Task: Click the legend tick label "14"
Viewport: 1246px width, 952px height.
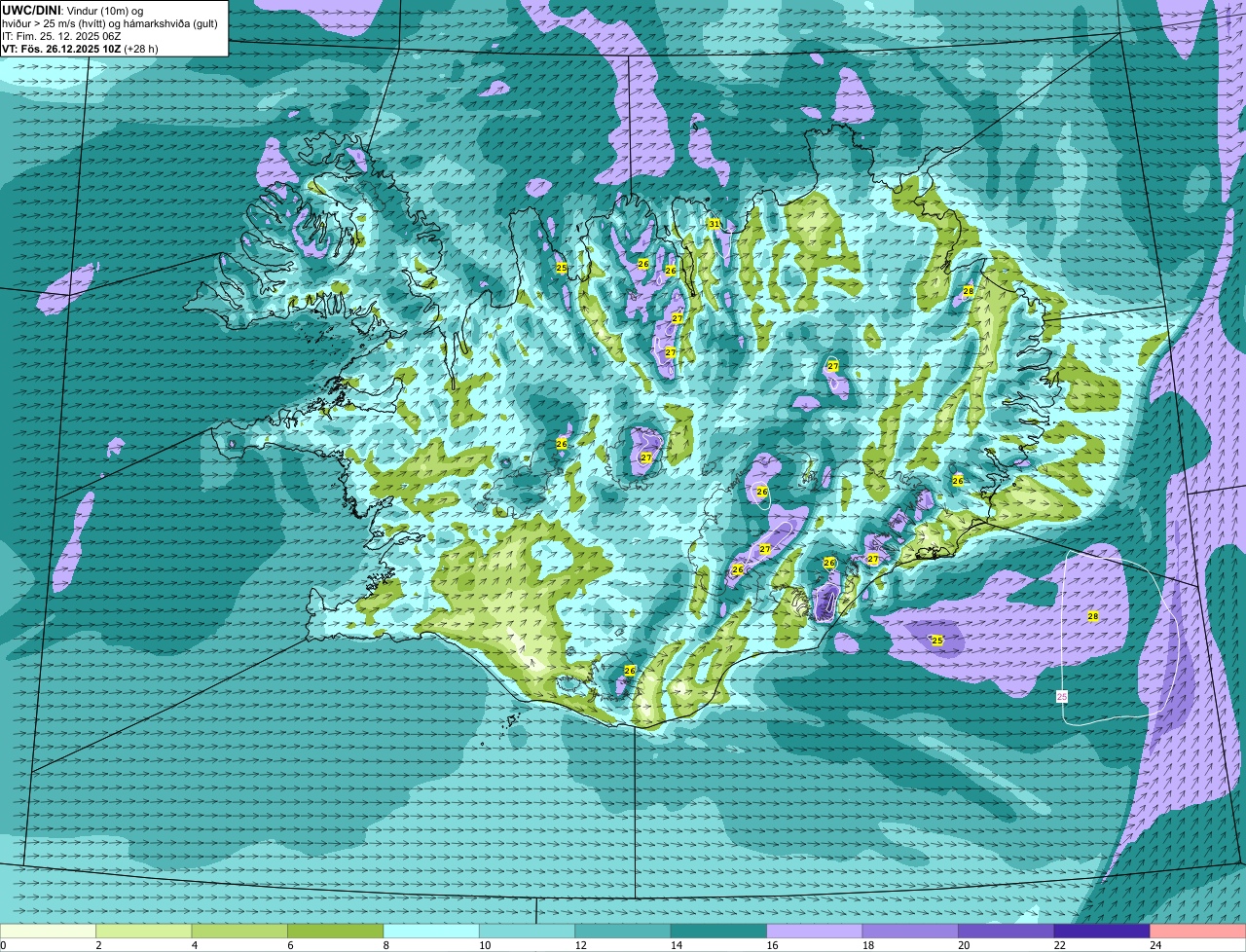Action: point(678,945)
